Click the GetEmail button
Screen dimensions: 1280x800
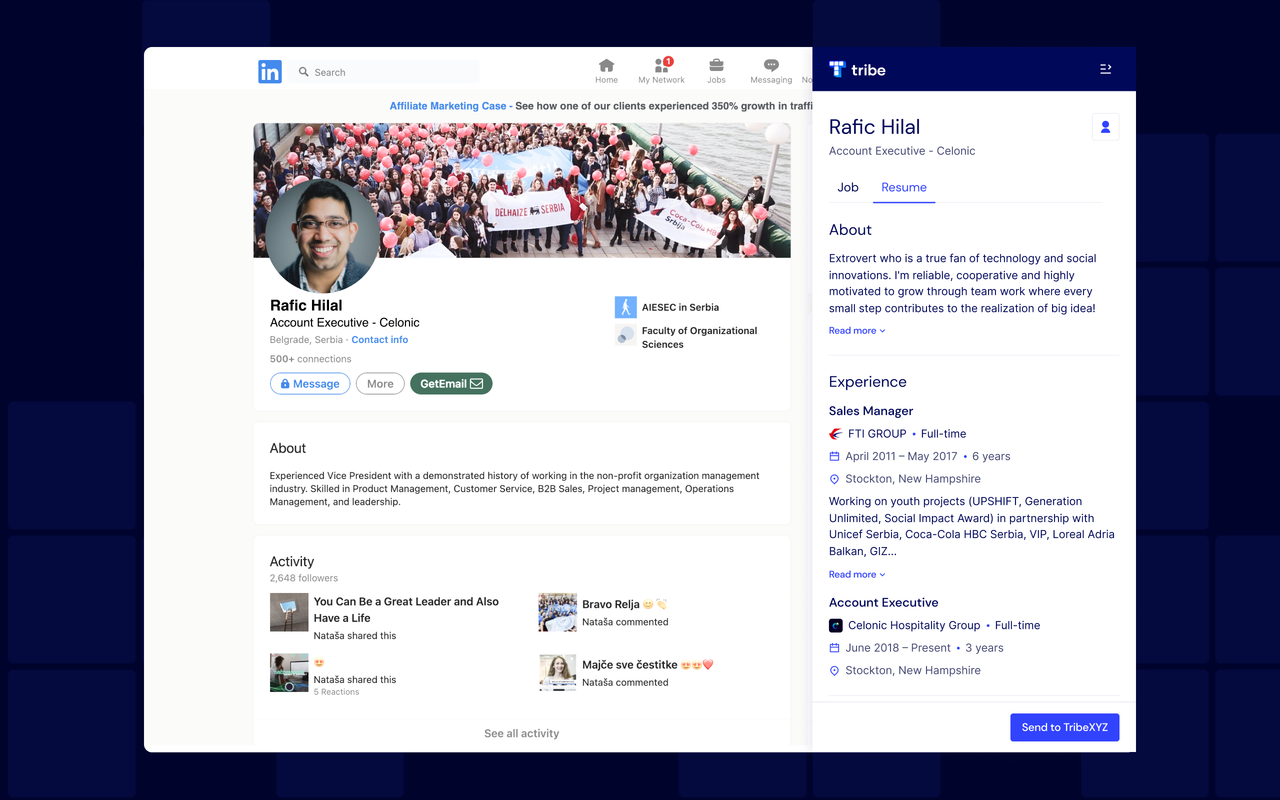(x=451, y=383)
